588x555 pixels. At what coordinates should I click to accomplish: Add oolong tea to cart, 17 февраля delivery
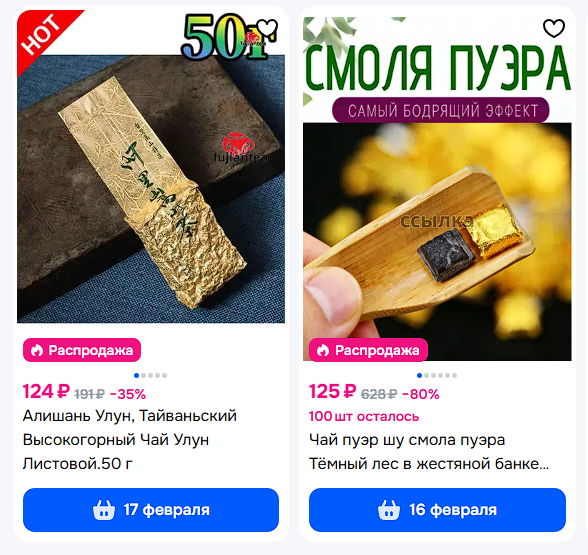[x=151, y=510]
